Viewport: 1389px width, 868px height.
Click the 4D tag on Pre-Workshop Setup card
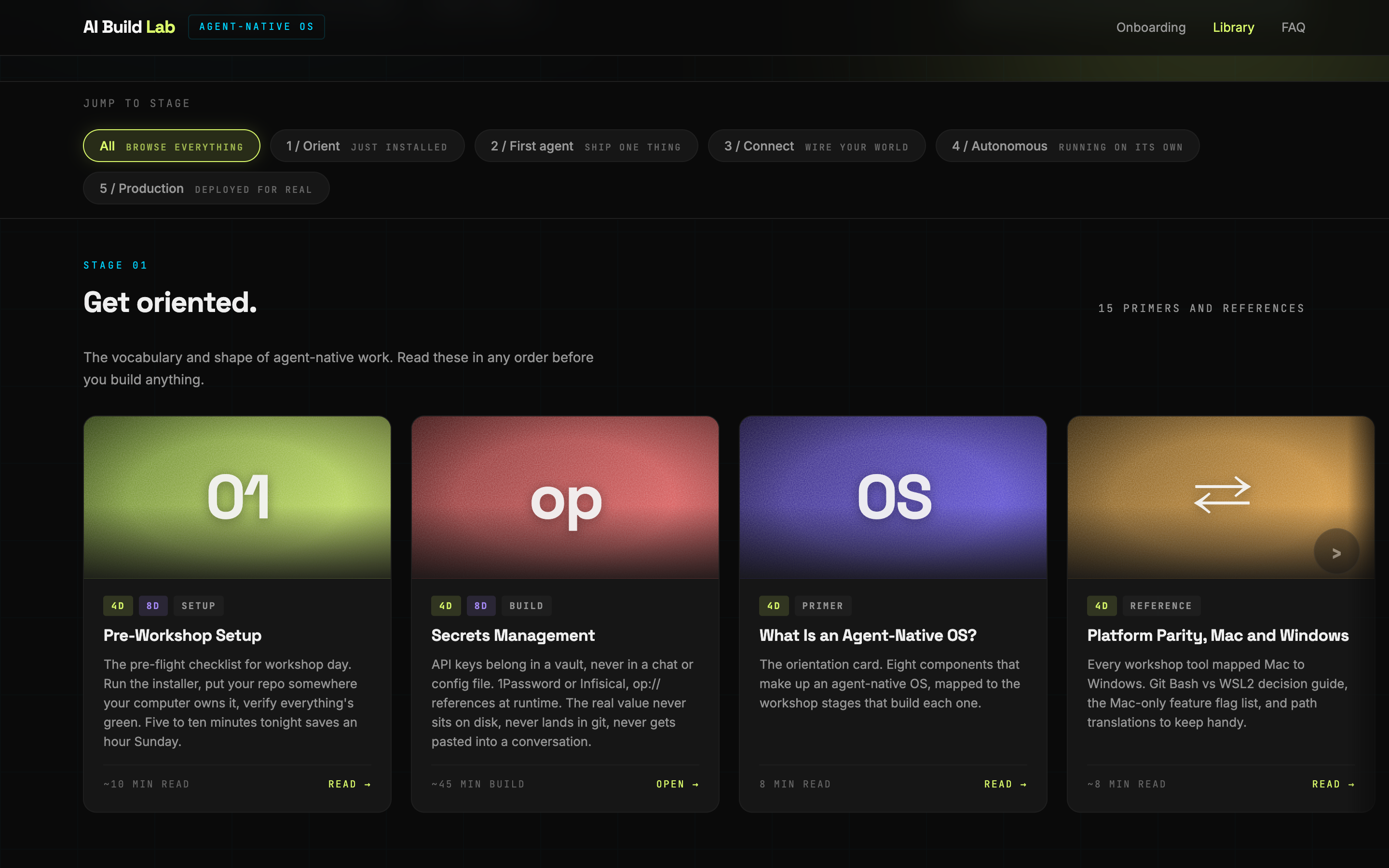tap(118, 606)
